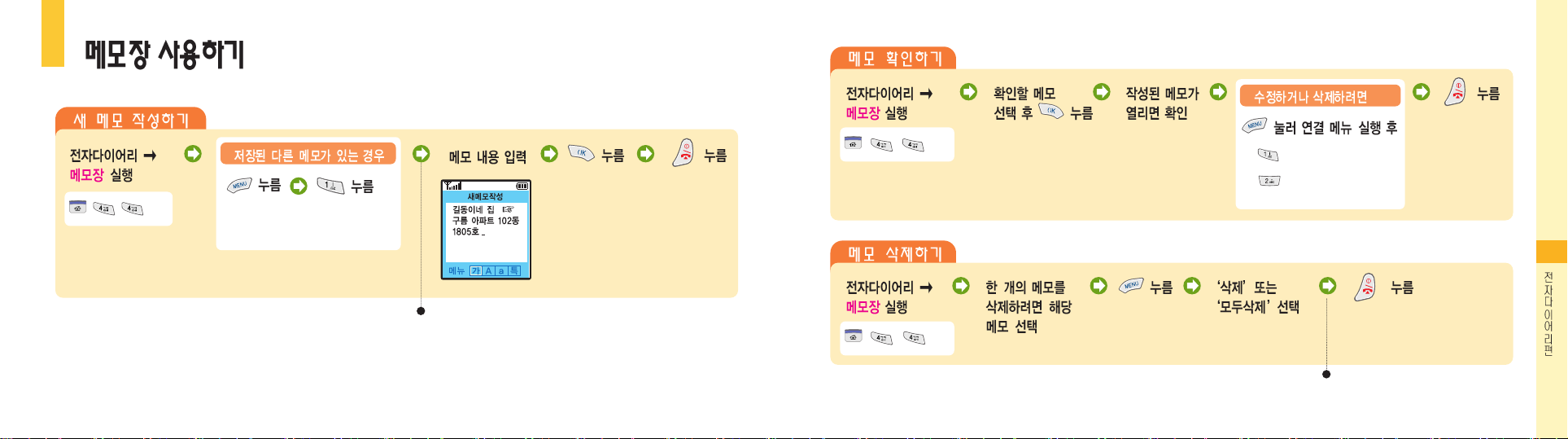
Task: Click red End key in memo delete section
Action: 1365,287
